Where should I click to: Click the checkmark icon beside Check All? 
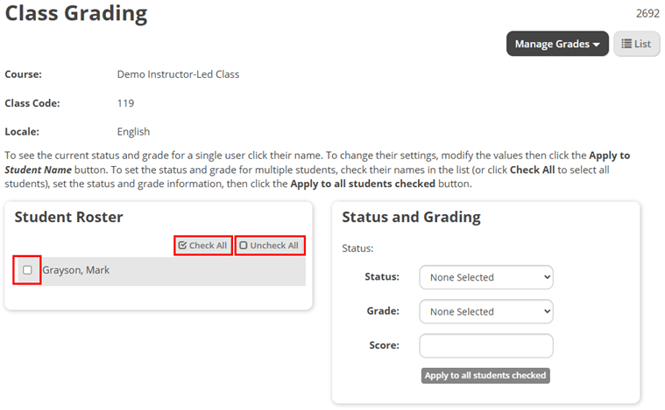[182, 245]
